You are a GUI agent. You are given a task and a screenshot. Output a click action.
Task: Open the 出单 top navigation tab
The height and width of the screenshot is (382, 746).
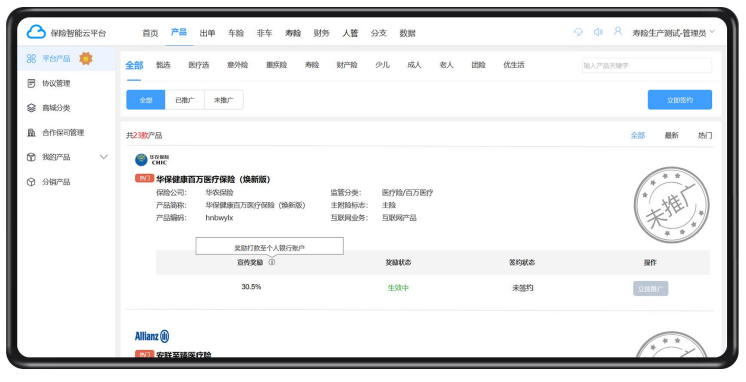(x=207, y=33)
